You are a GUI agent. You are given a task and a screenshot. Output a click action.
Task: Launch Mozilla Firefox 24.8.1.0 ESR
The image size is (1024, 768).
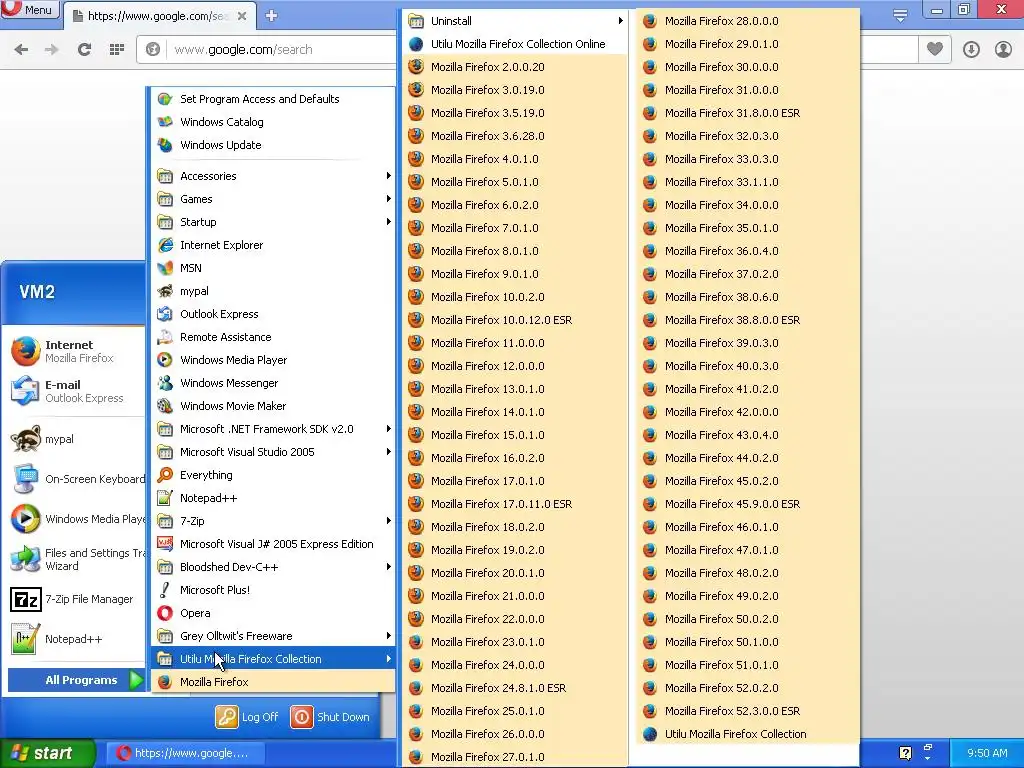(x=515, y=688)
